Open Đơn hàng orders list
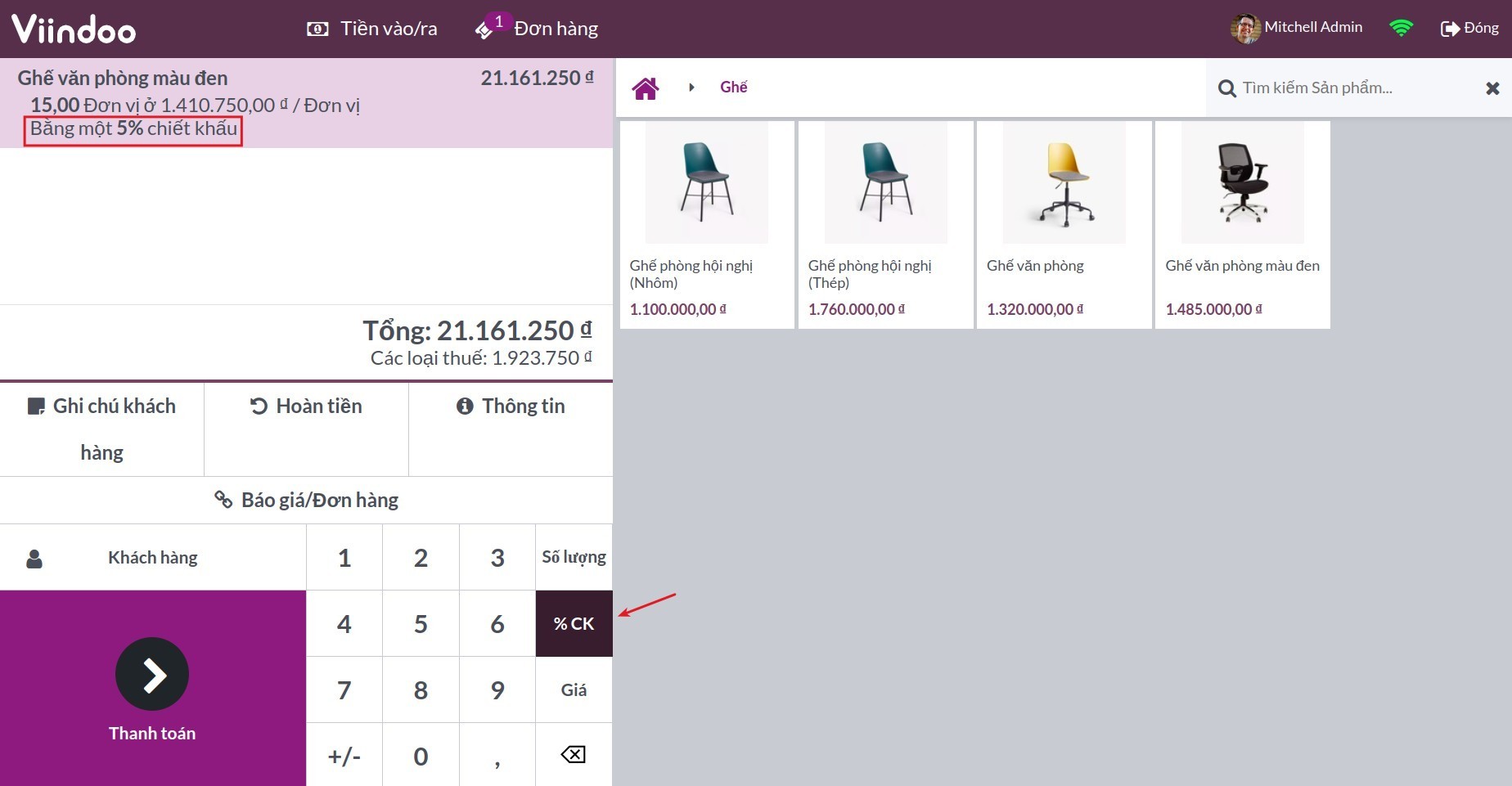The width and height of the screenshot is (1512, 786). click(537, 29)
